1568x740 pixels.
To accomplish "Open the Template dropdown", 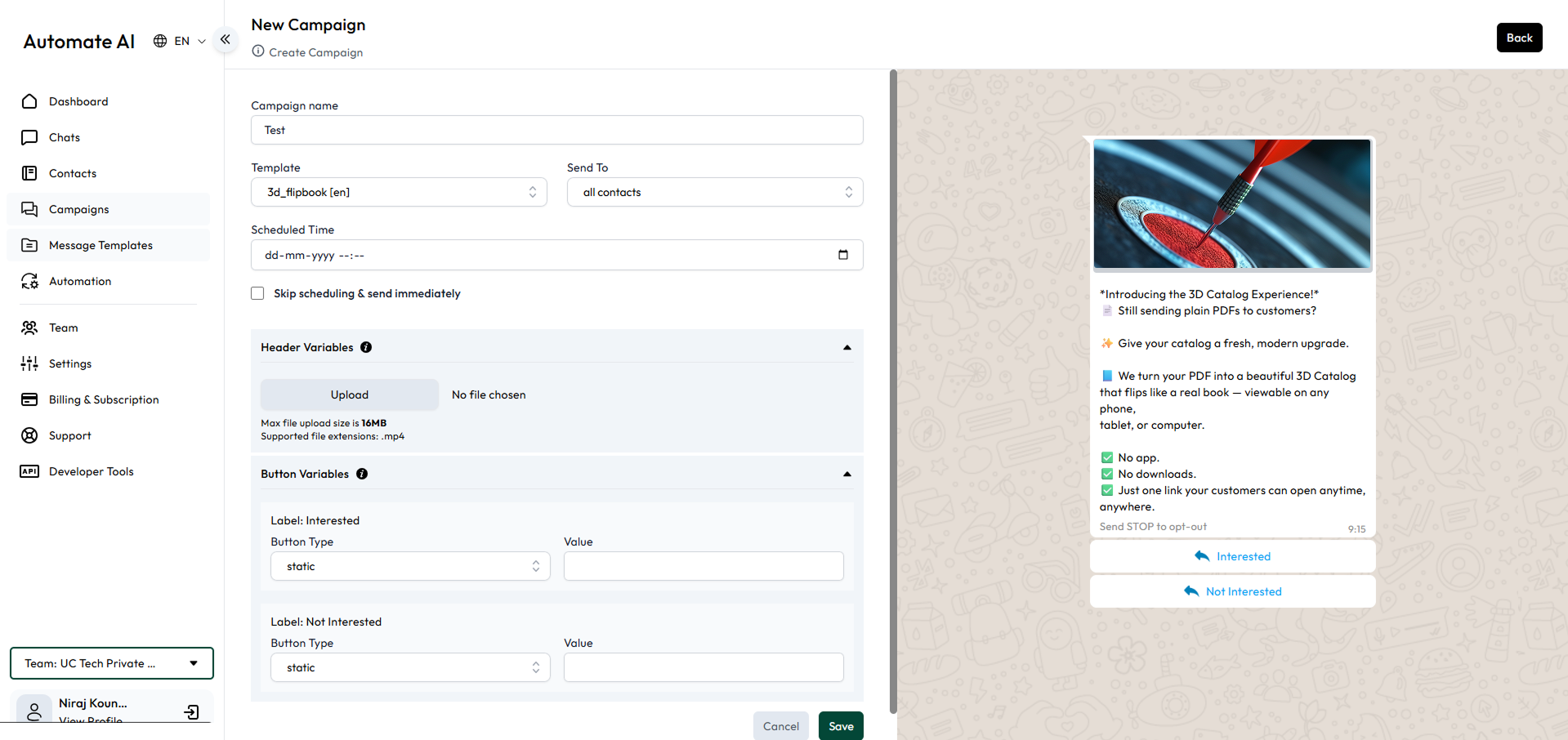I will (x=399, y=192).
